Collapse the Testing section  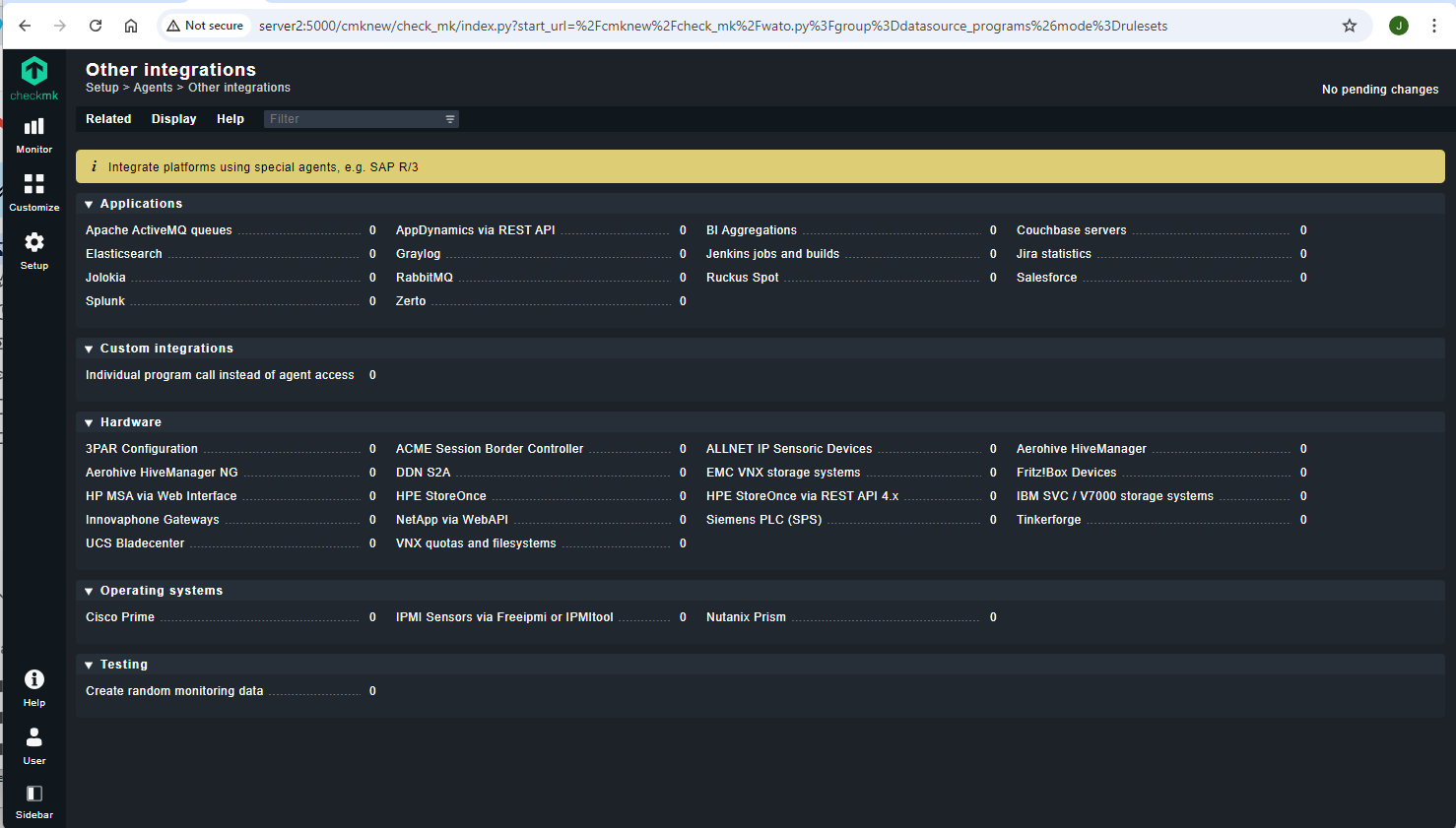click(90, 665)
